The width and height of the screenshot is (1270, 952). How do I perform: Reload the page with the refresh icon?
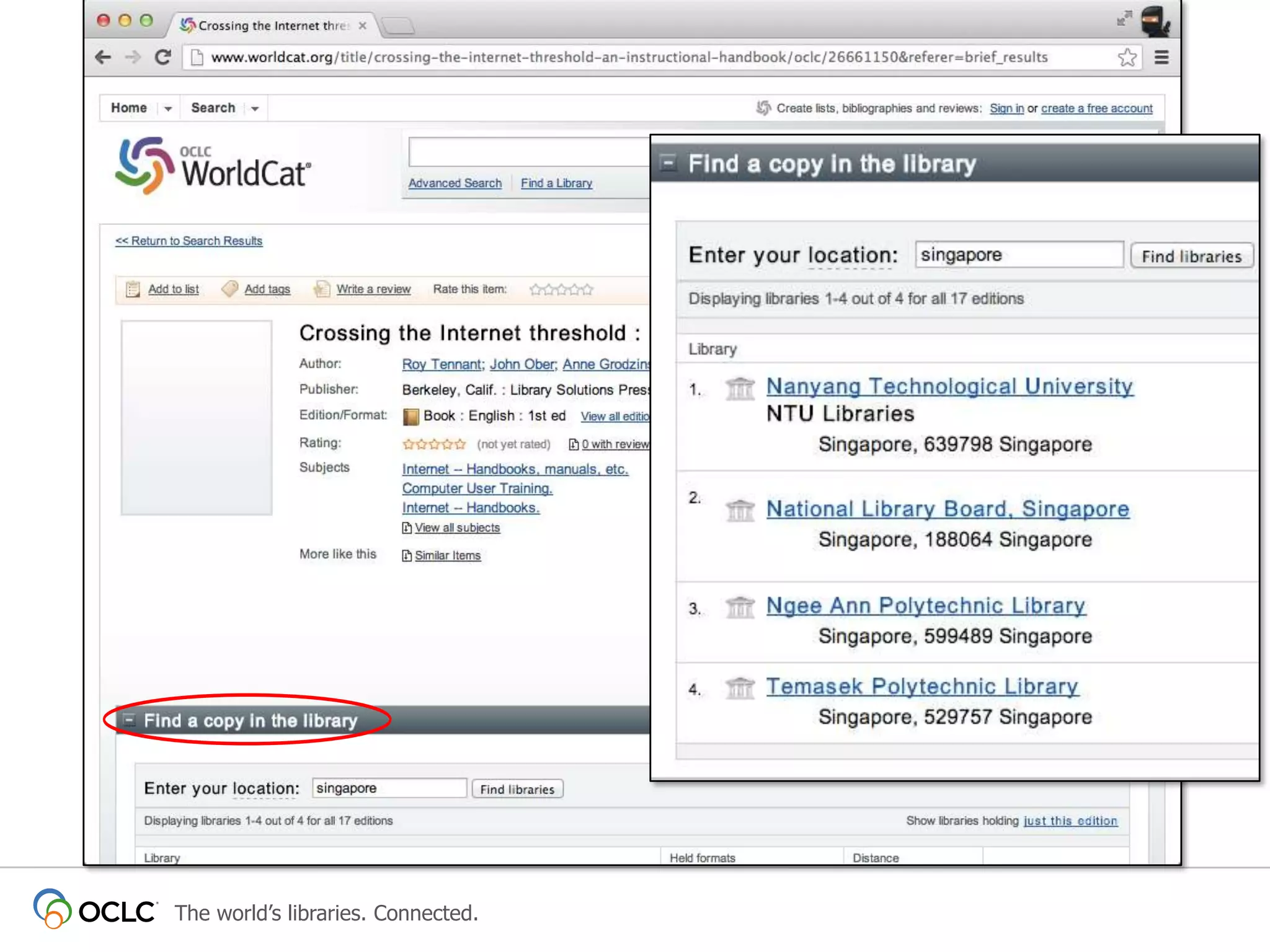162,58
